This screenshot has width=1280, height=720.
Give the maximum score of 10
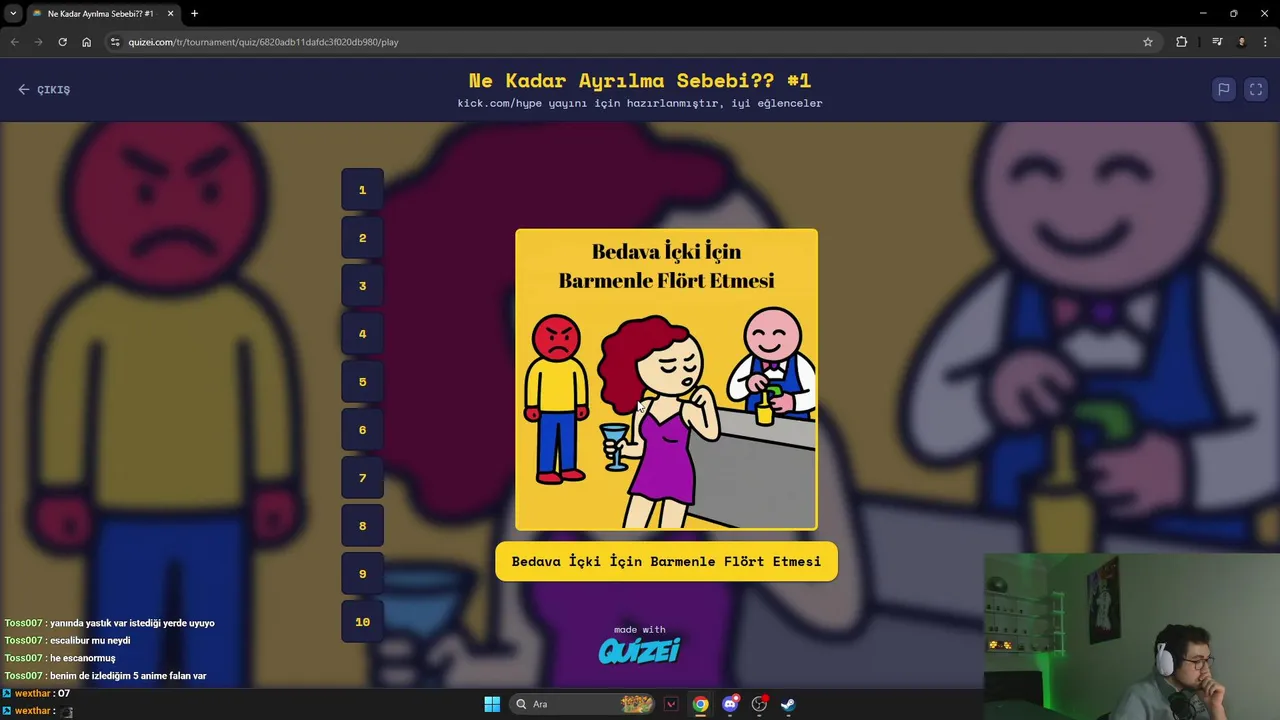coord(362,622)
